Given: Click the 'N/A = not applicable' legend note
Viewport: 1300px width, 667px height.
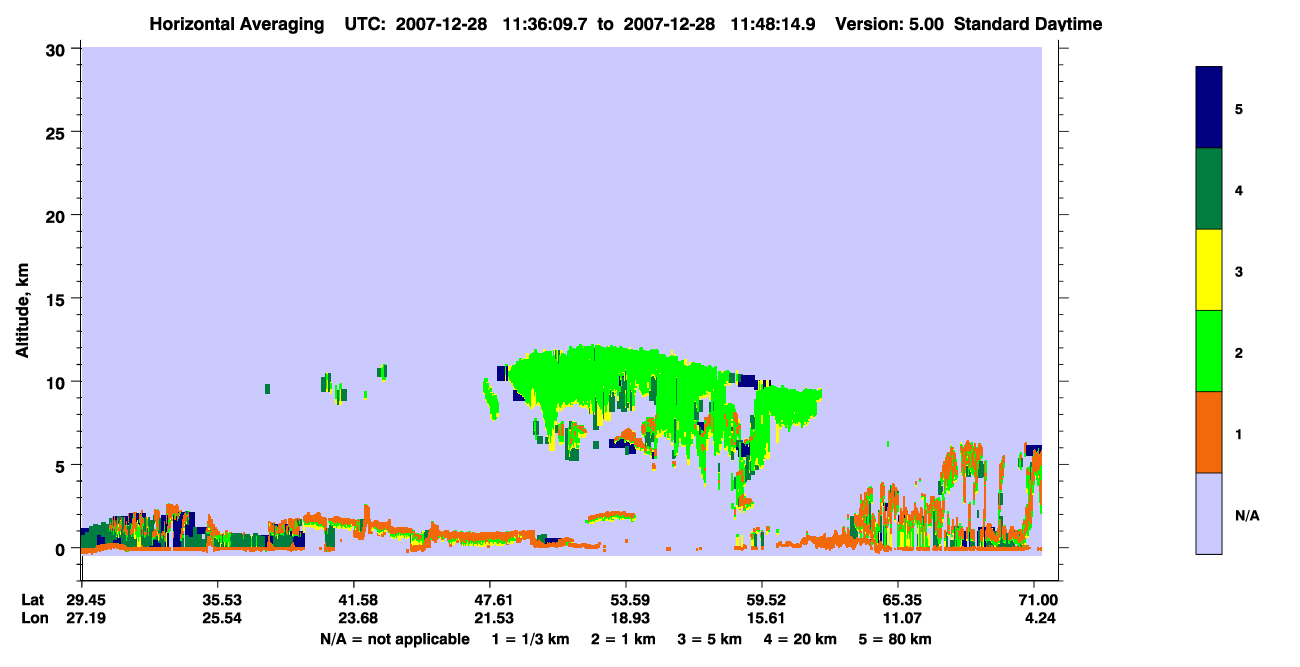Looking at the screenshot, I should tap(395, 639).
